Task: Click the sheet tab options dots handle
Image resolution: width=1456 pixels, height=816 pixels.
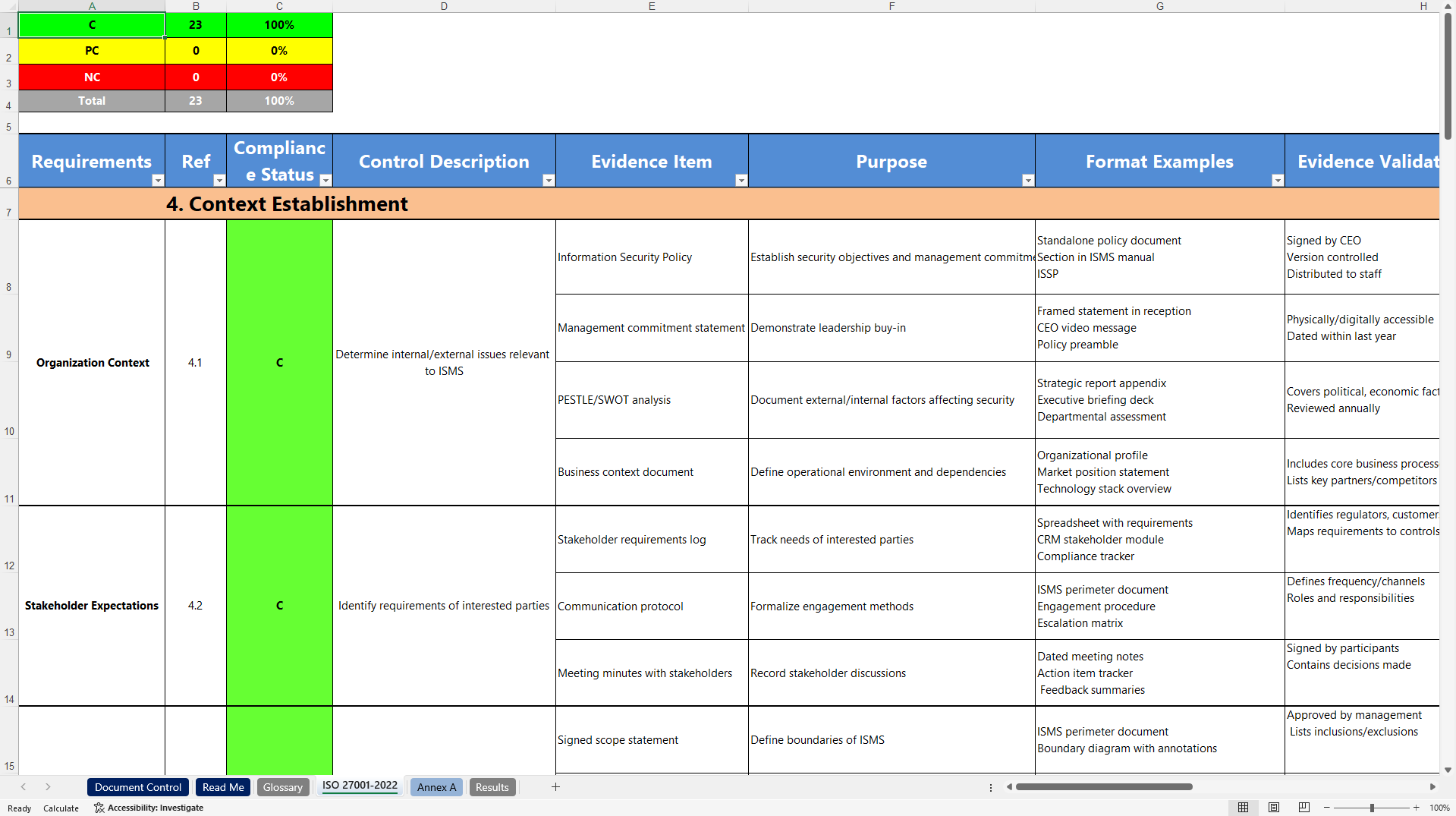Action: tap(991, 788)
